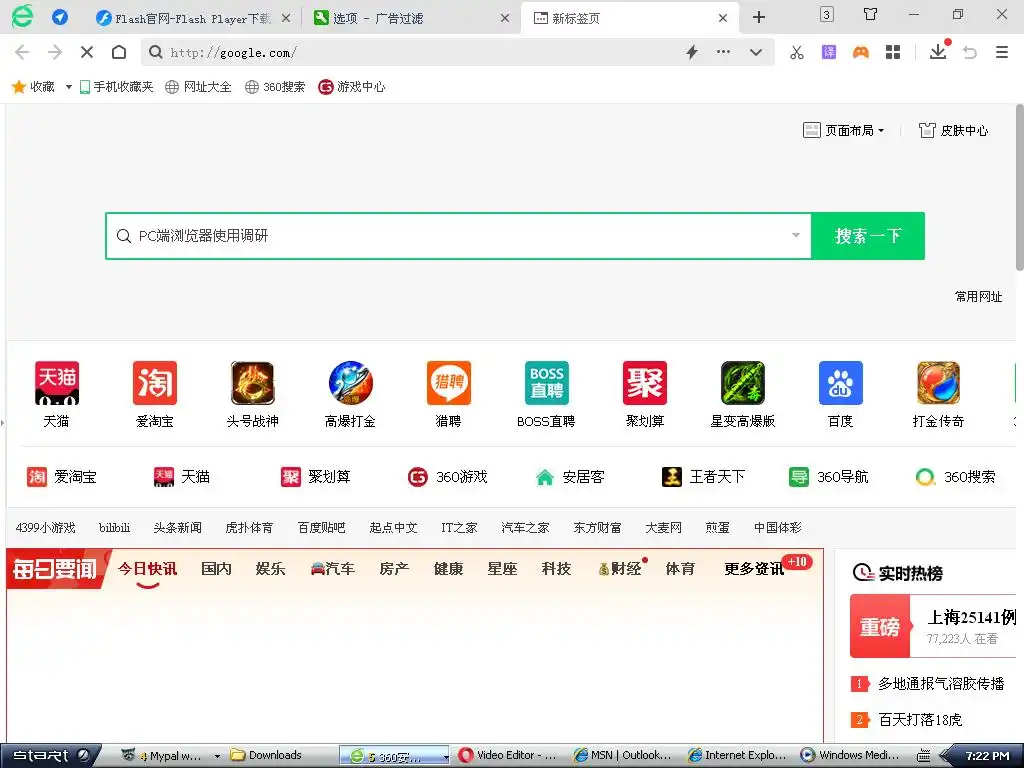Open 网址大全 bookmark
1024x768 pixels.
click(198, 87)
